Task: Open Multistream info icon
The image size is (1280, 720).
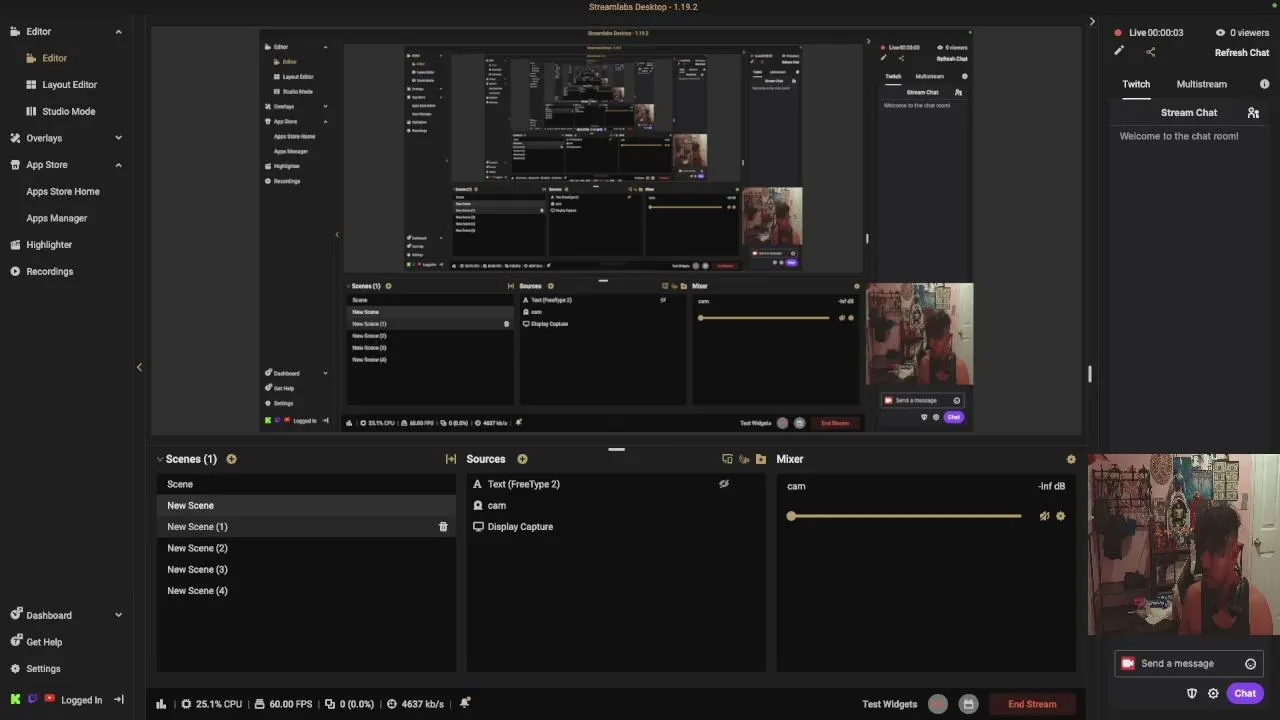Action: click(x=1265, y=84)
